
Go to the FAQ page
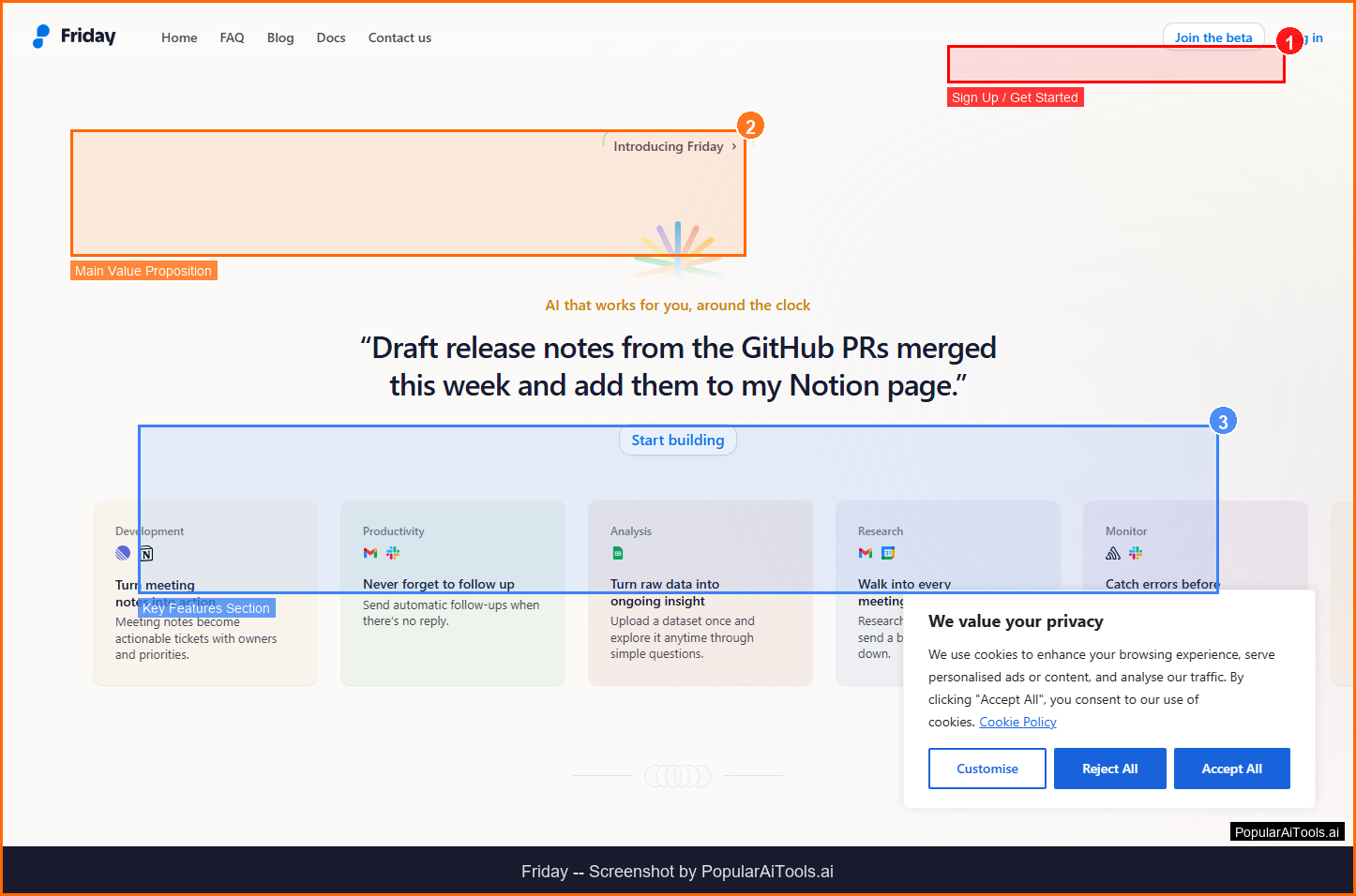click(232, 37)
